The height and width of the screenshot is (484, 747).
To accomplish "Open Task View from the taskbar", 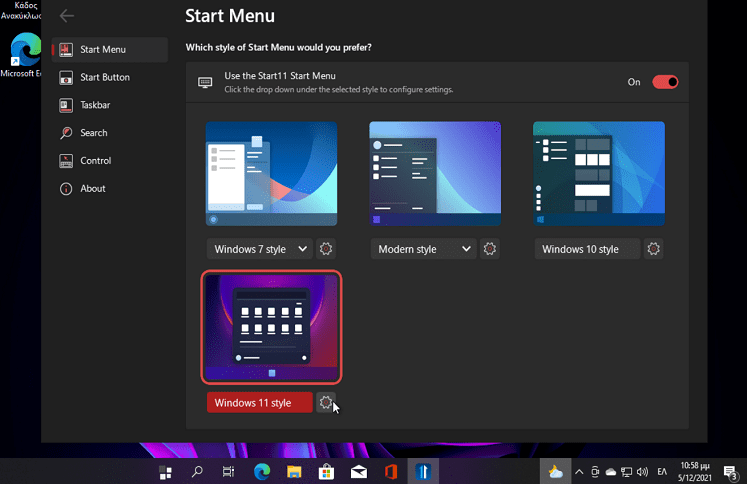I will 229,472.
